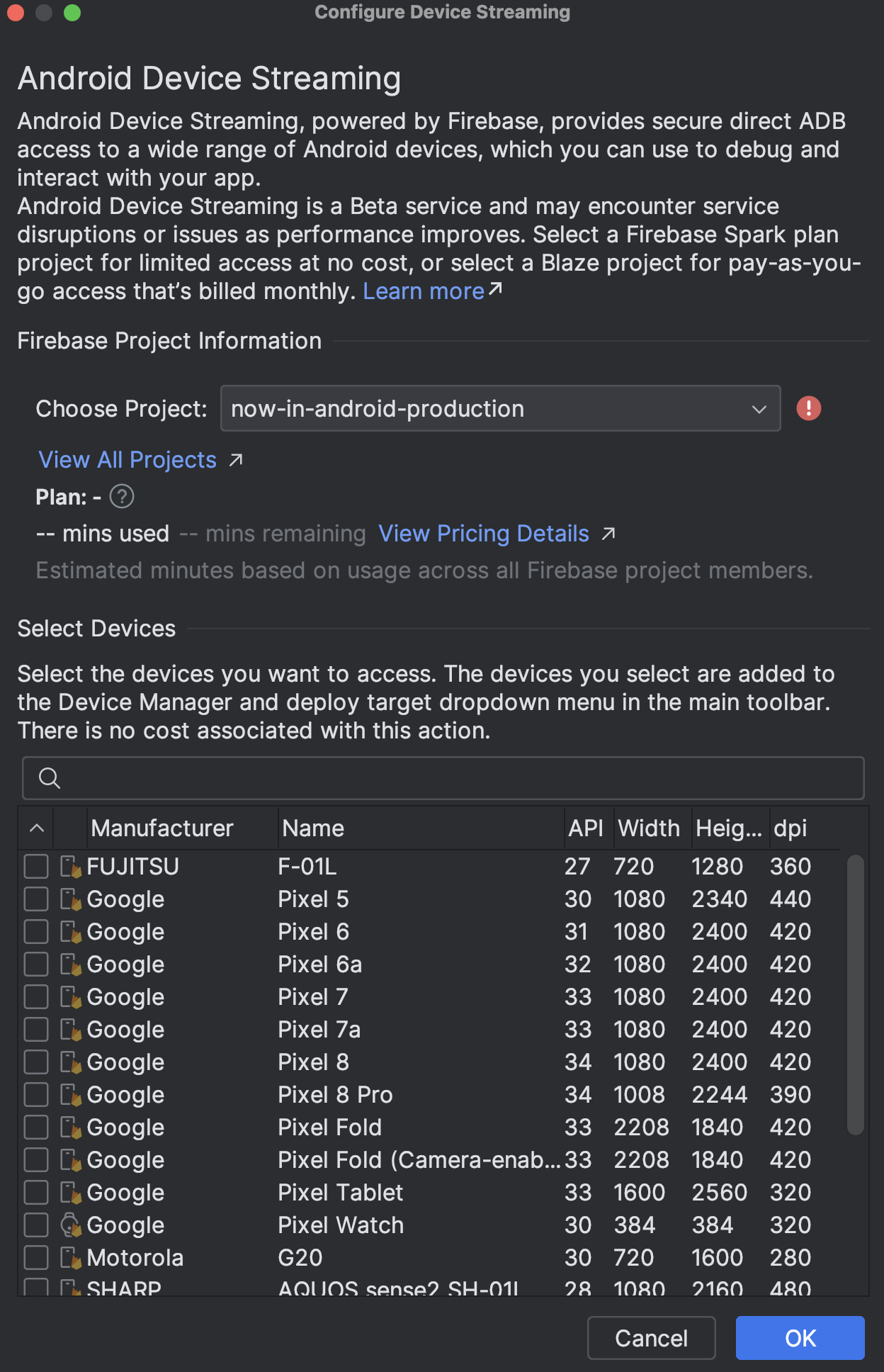Image resolution: width=884 pixels, height=1372 pixels.
Task: Enable the Pixel 7a device checkbox
Action: coord(36,1029)
